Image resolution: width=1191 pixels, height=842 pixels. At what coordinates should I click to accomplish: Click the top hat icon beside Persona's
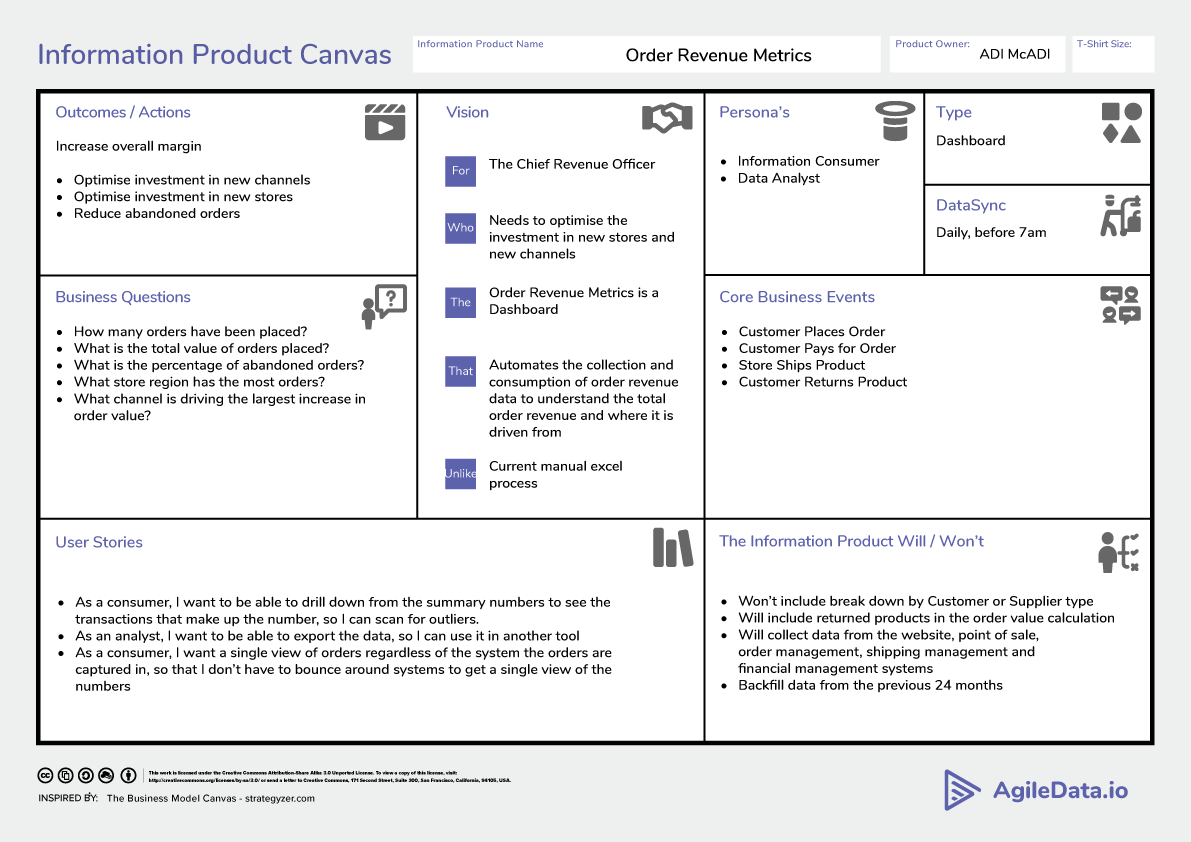(x=895, y=121)
